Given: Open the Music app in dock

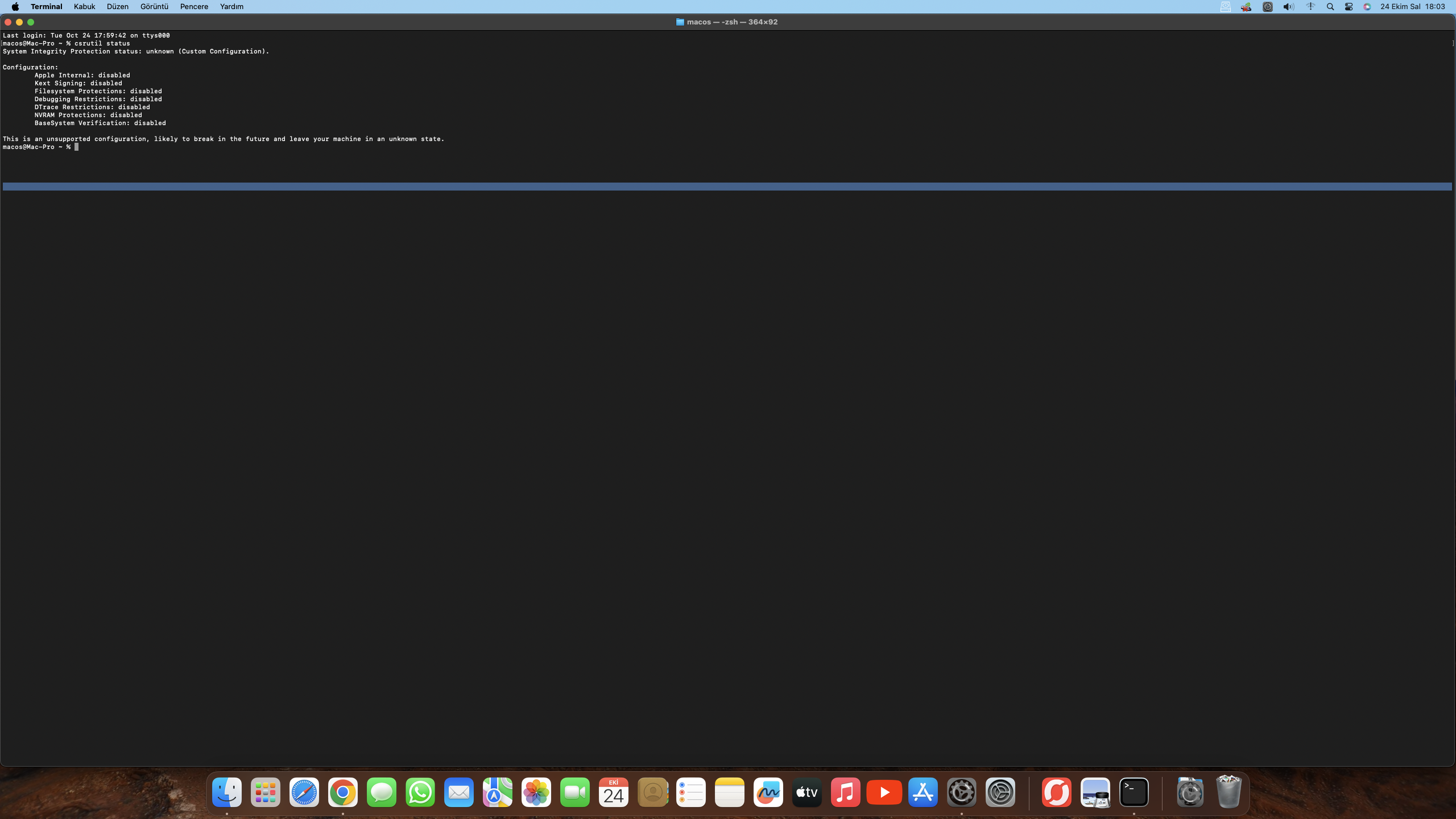Looking at the screenshot, I should click(x=845, y=792).
